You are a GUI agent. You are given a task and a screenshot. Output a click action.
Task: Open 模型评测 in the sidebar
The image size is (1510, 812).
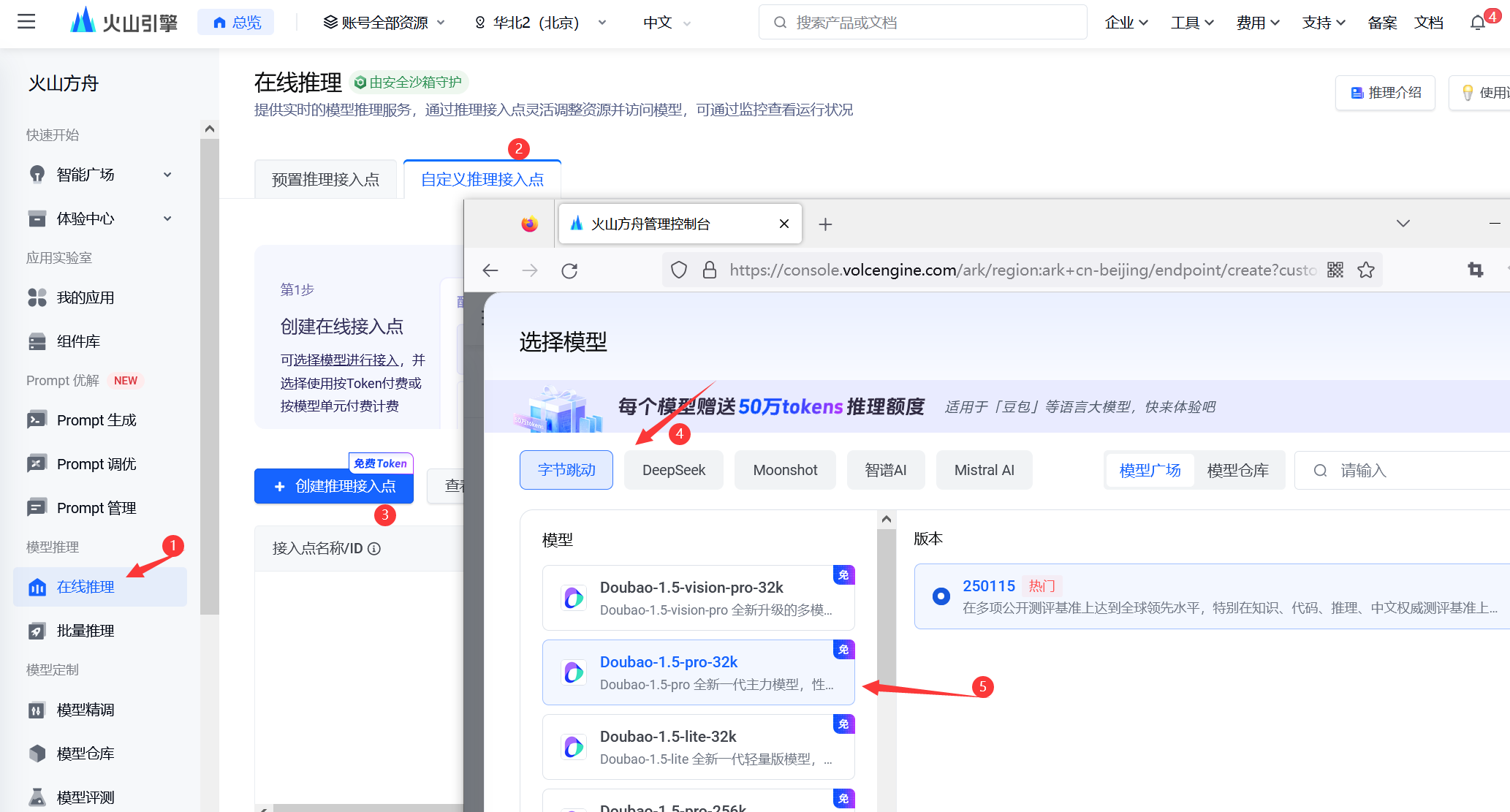point(86,797)
